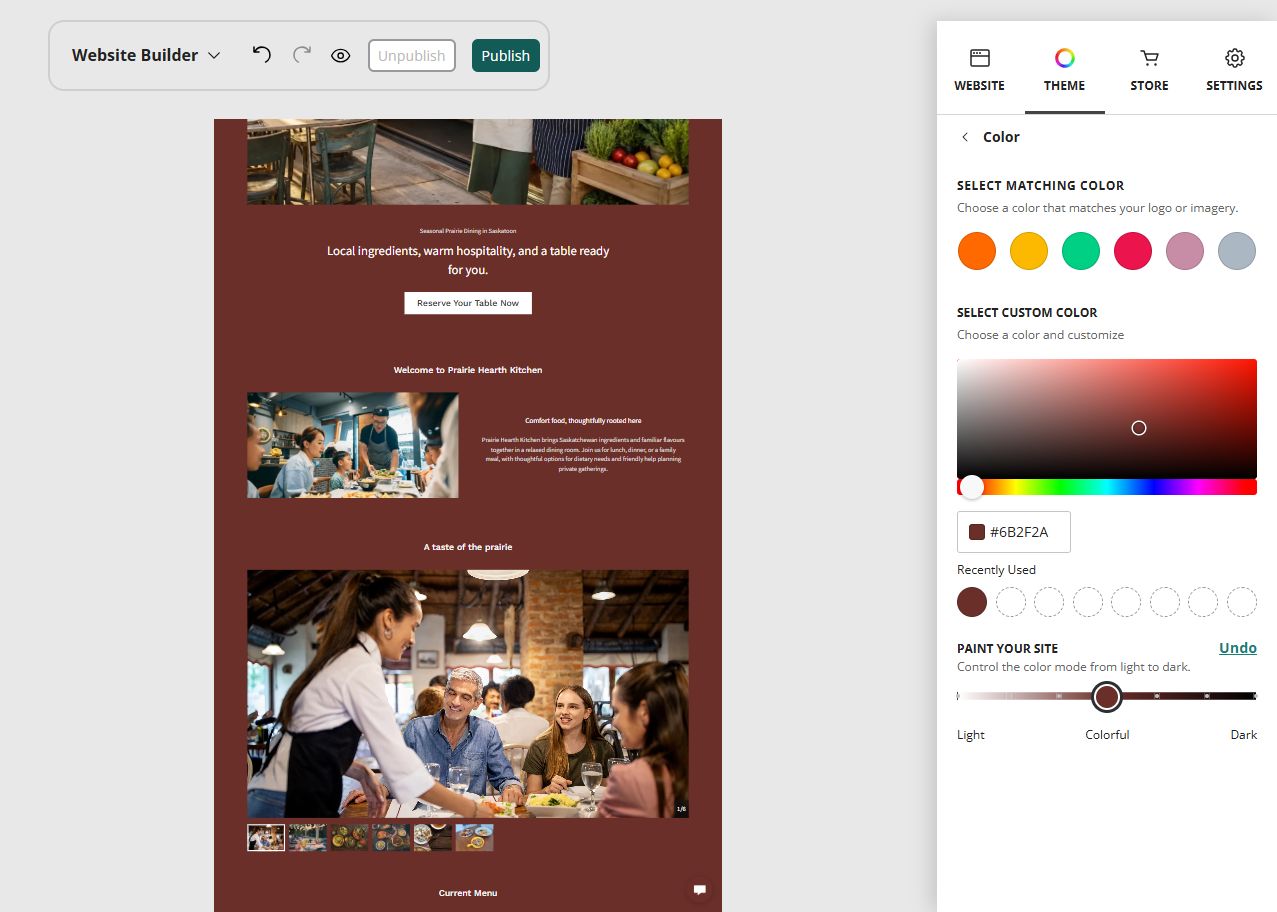Select the mauve matching color swatch

(1185, 251)
